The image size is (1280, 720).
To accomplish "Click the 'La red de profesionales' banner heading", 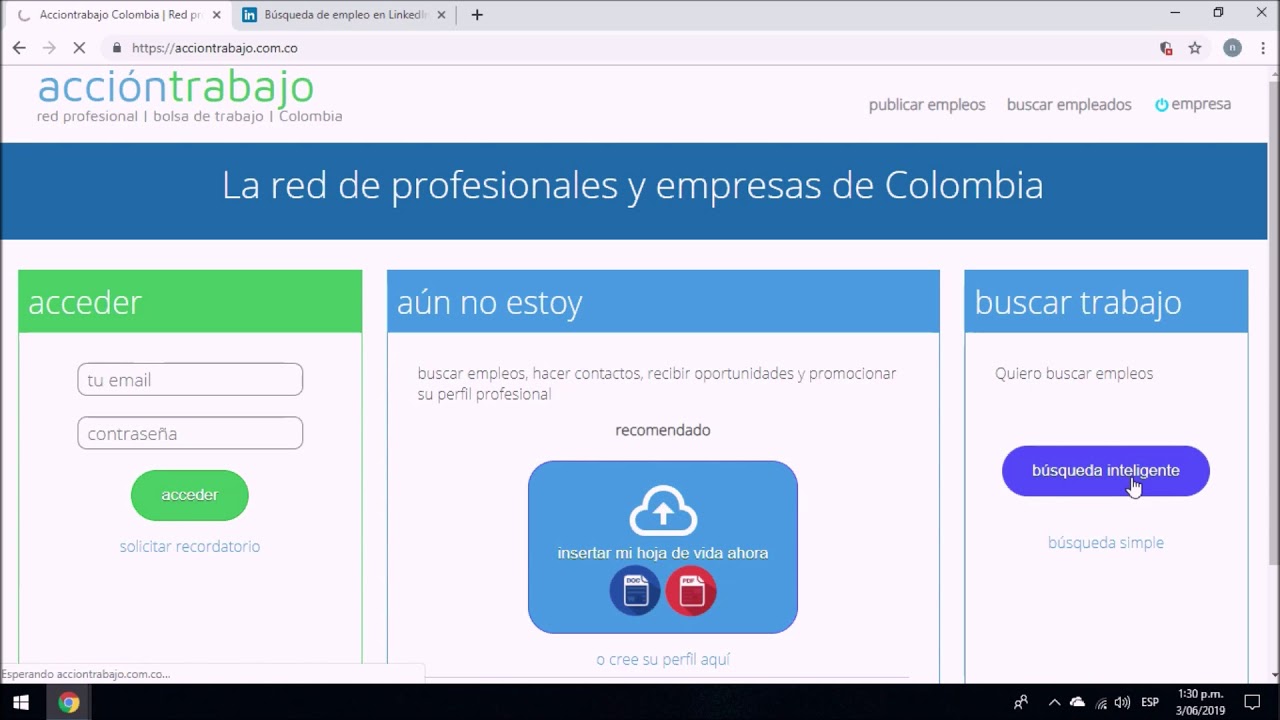I will pos(633,185).
